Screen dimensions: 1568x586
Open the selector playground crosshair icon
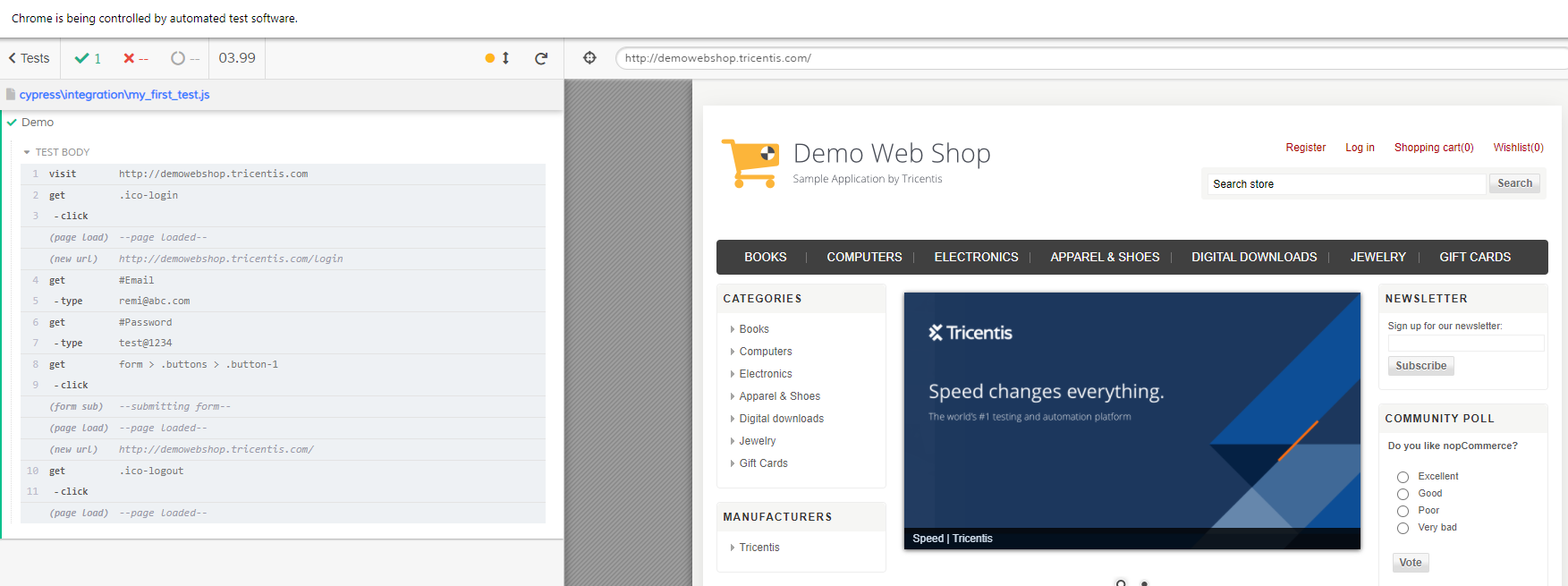589,58
